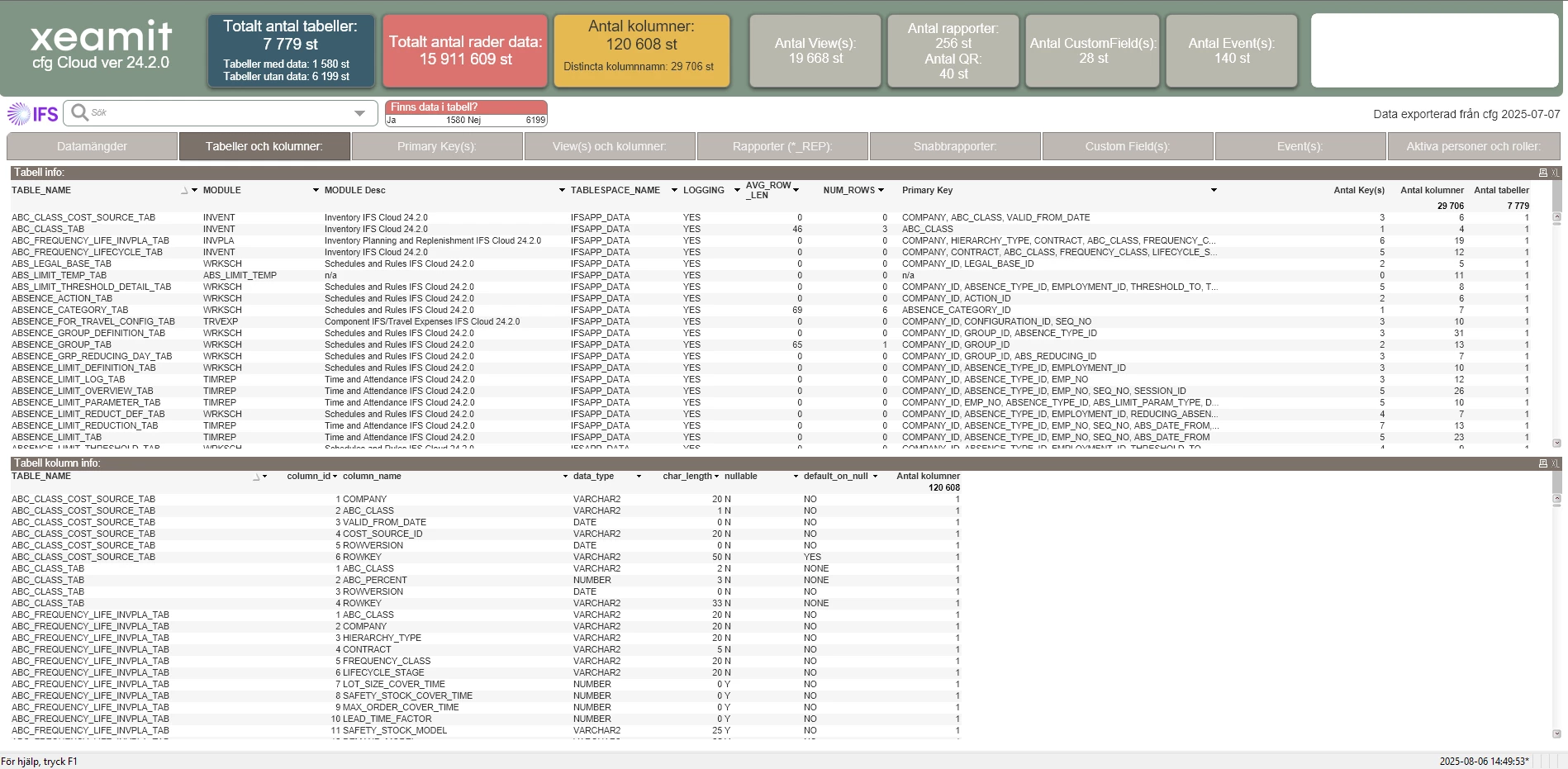Open filter dropdown for data_type column
This screenshot has width=1568, height=769.
point(639,477)
